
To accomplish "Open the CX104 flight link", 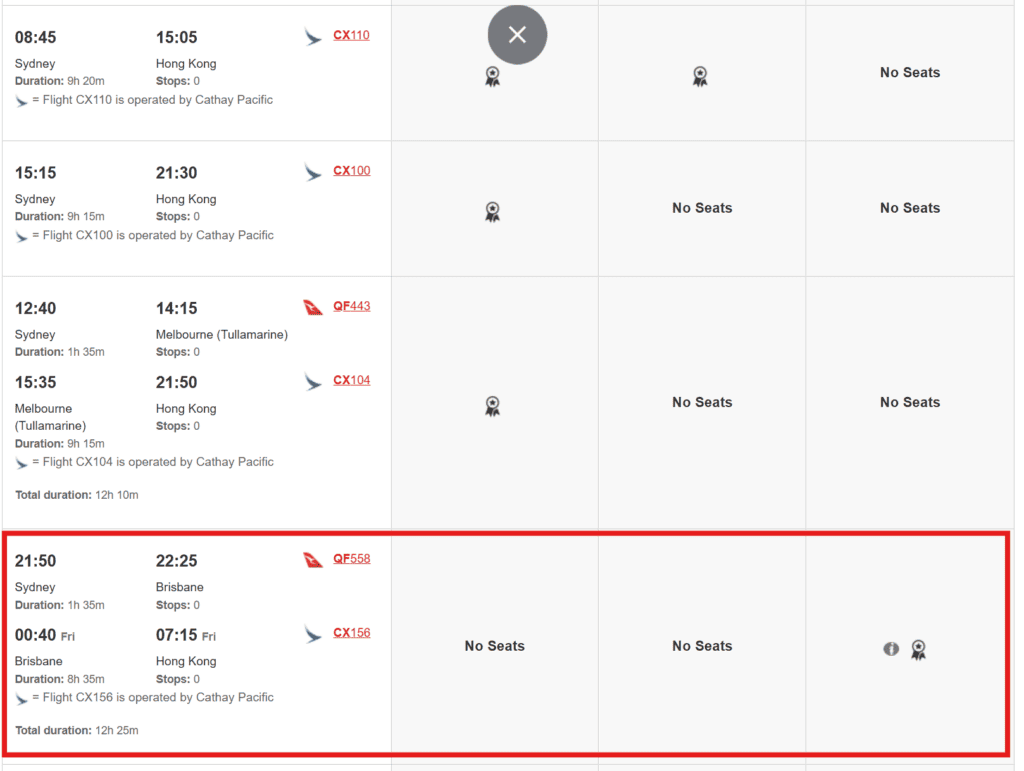I will click(351, 381).
